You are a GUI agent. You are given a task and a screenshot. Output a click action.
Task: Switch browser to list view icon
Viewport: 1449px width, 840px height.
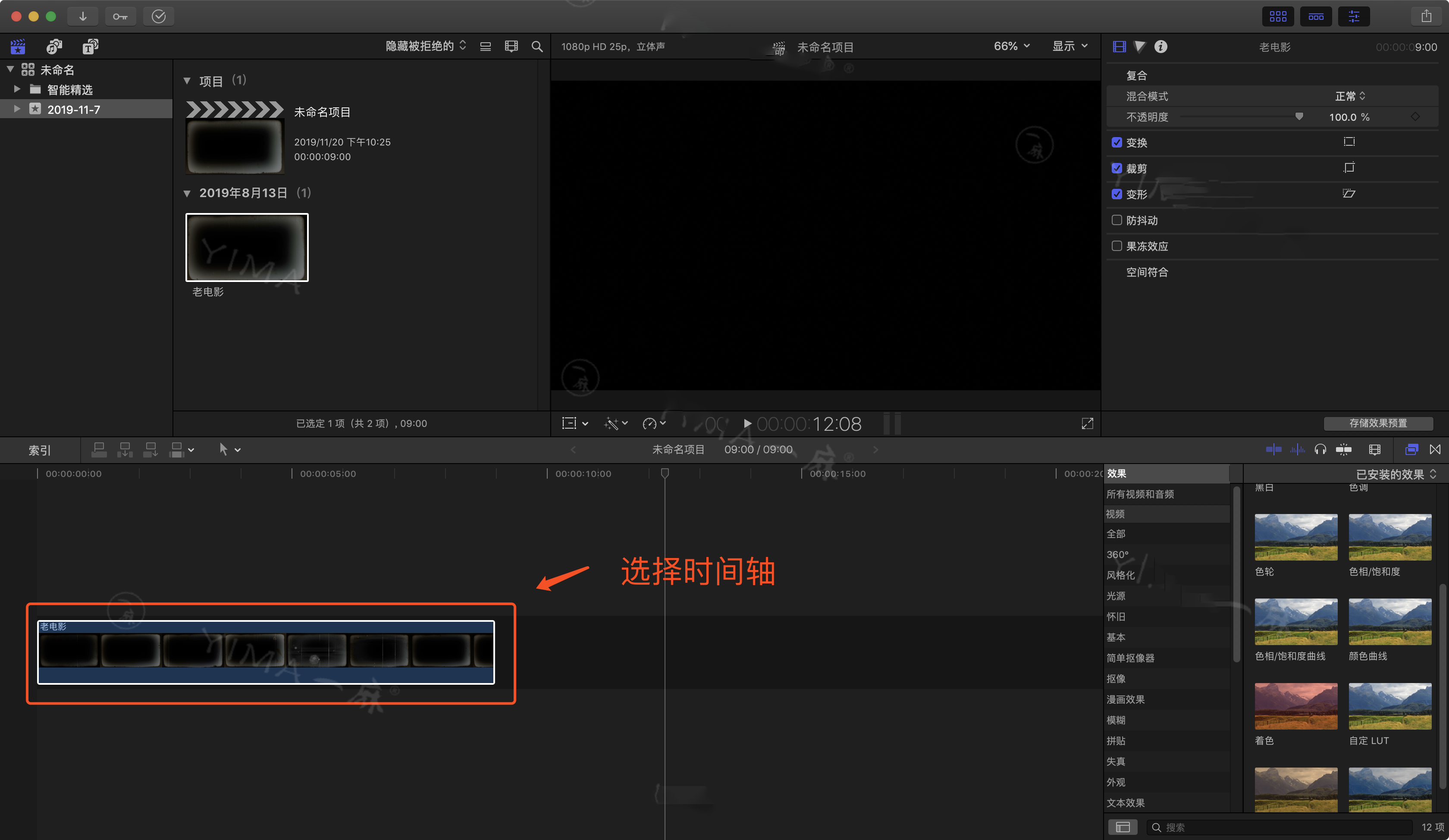[485, 47]
